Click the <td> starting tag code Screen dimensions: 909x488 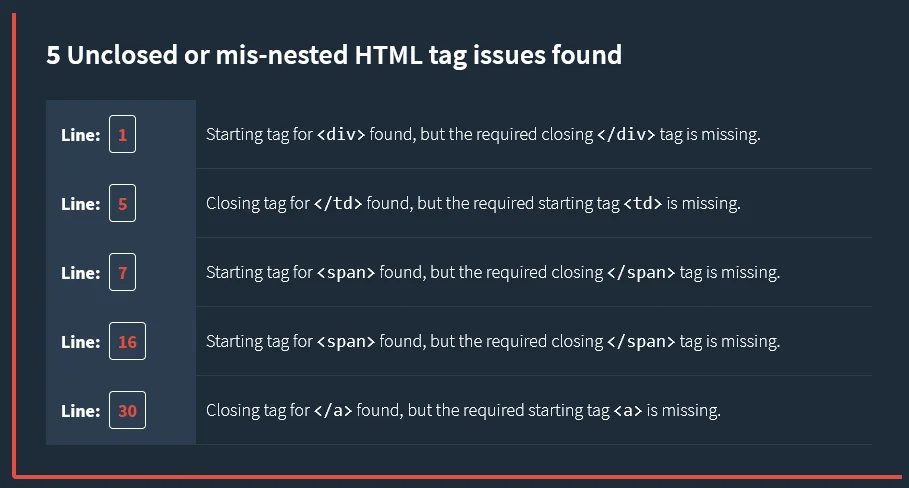643,204
